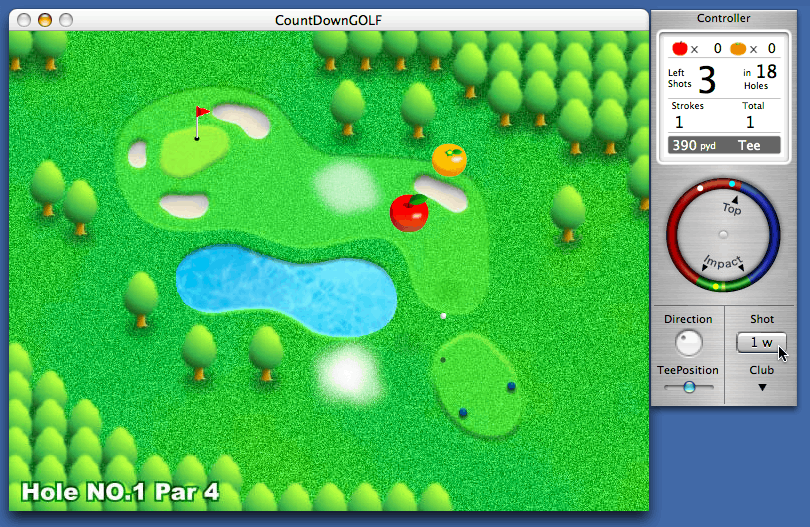Click the red apple counter icon in the Controller

point(680,49)
